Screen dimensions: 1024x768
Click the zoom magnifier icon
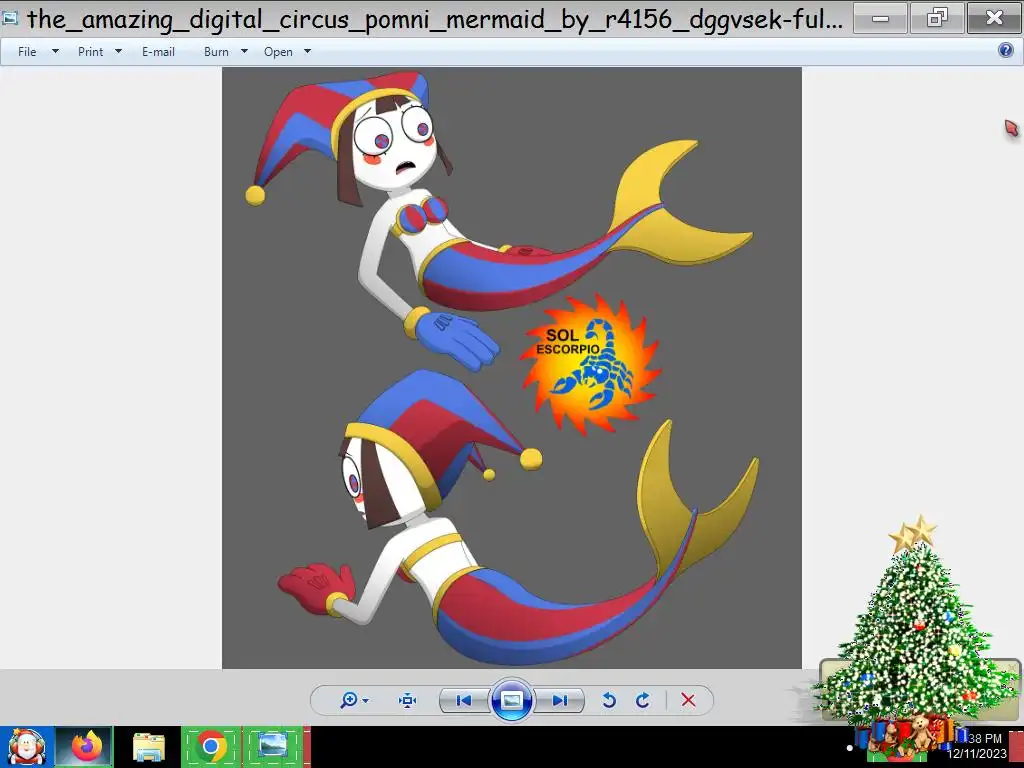click(349, 700)
